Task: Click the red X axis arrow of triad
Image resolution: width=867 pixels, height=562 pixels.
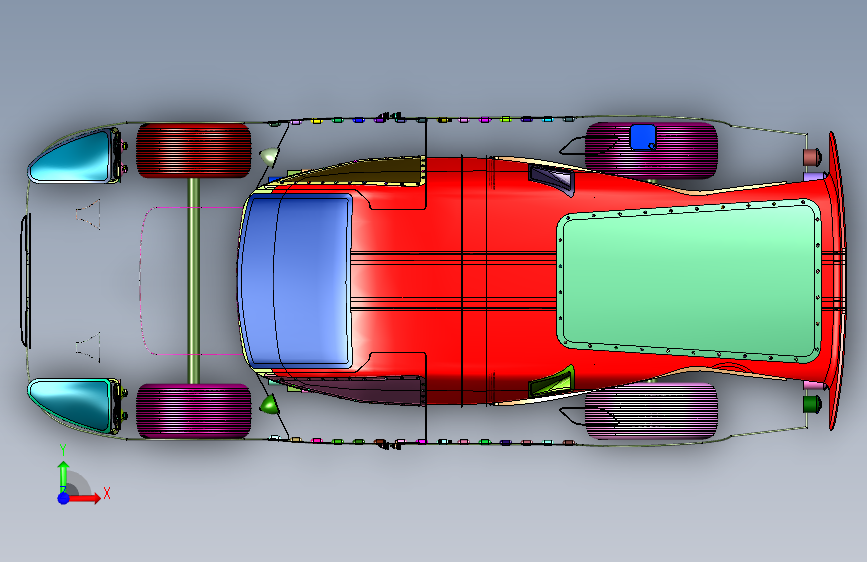Action: pos(85,498)
